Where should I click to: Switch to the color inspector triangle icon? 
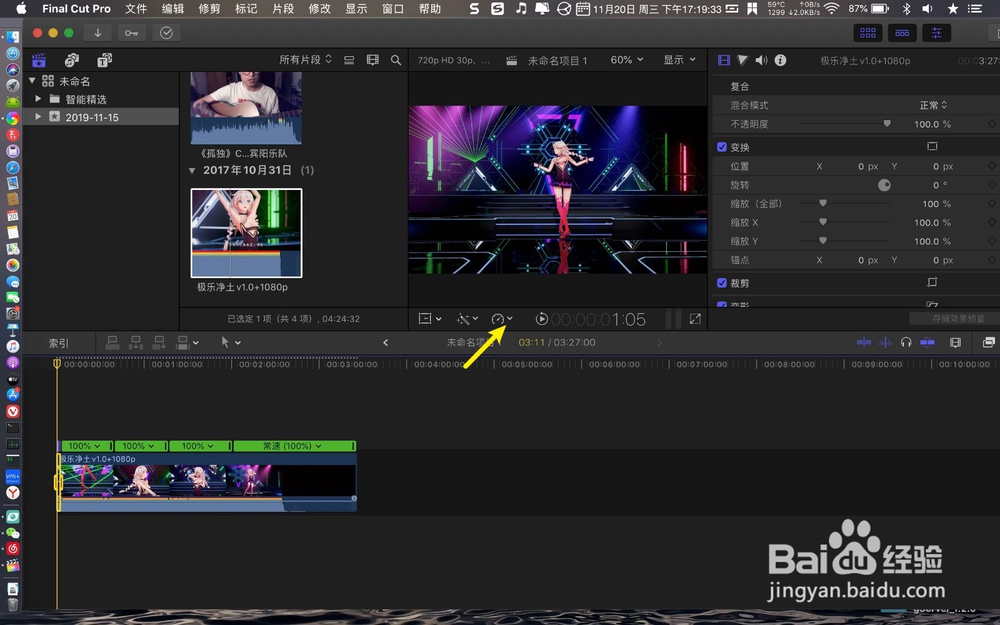[742, 61]
